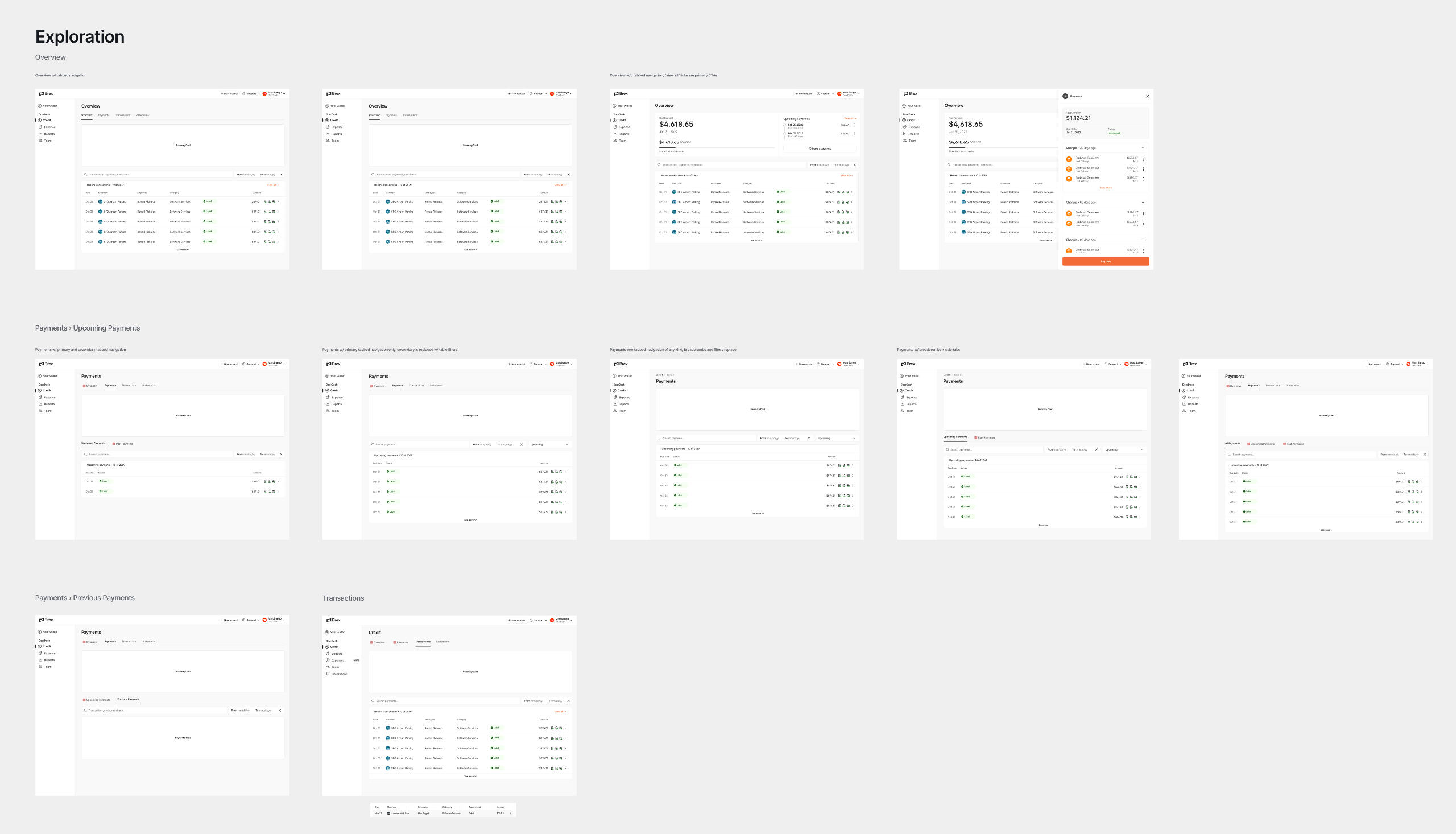Screen dimensions: 1456x834
Task: Click the Brex logo in the top bar
Action: click(x=46, y=93)
